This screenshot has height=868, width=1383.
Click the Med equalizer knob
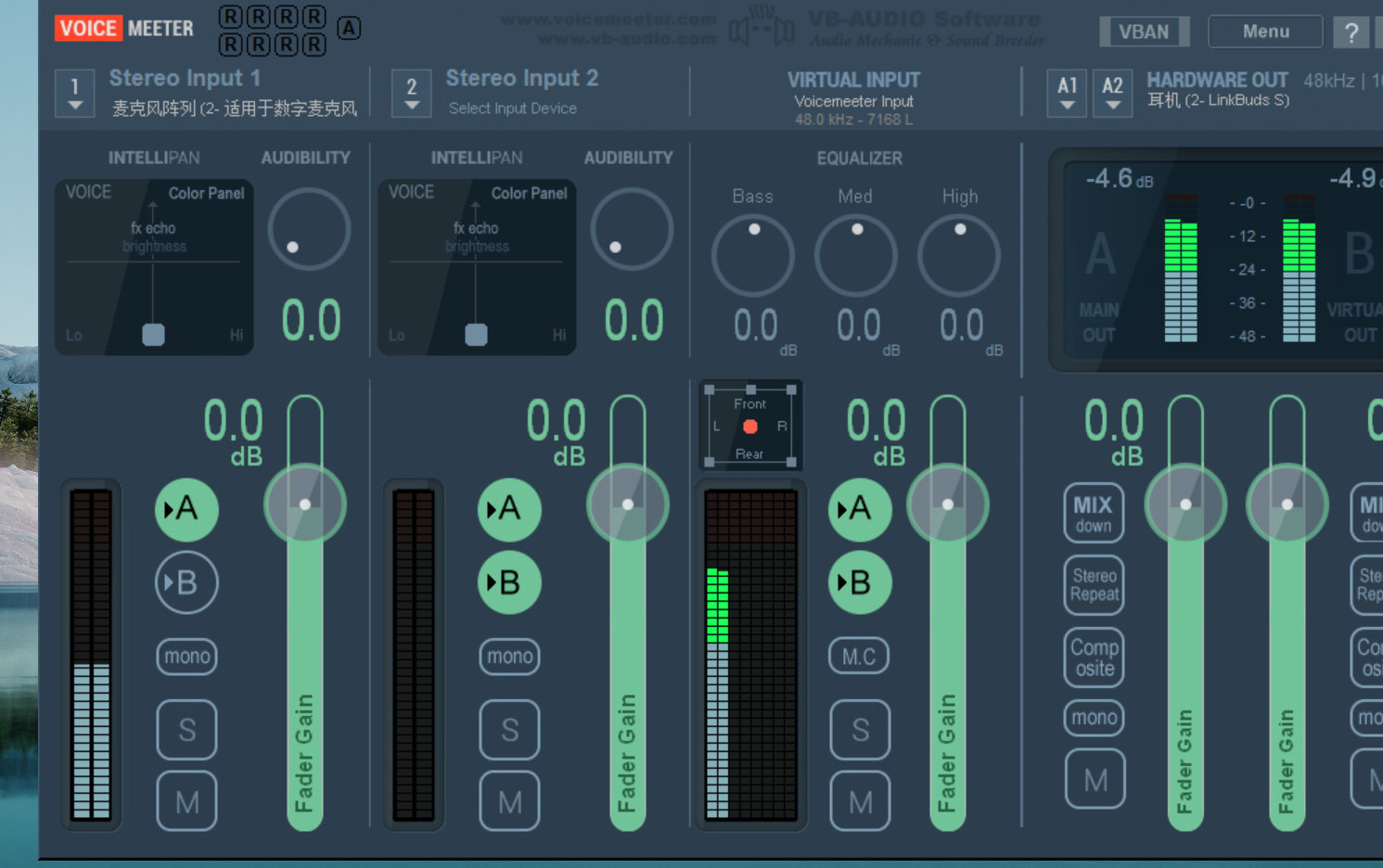856,255
